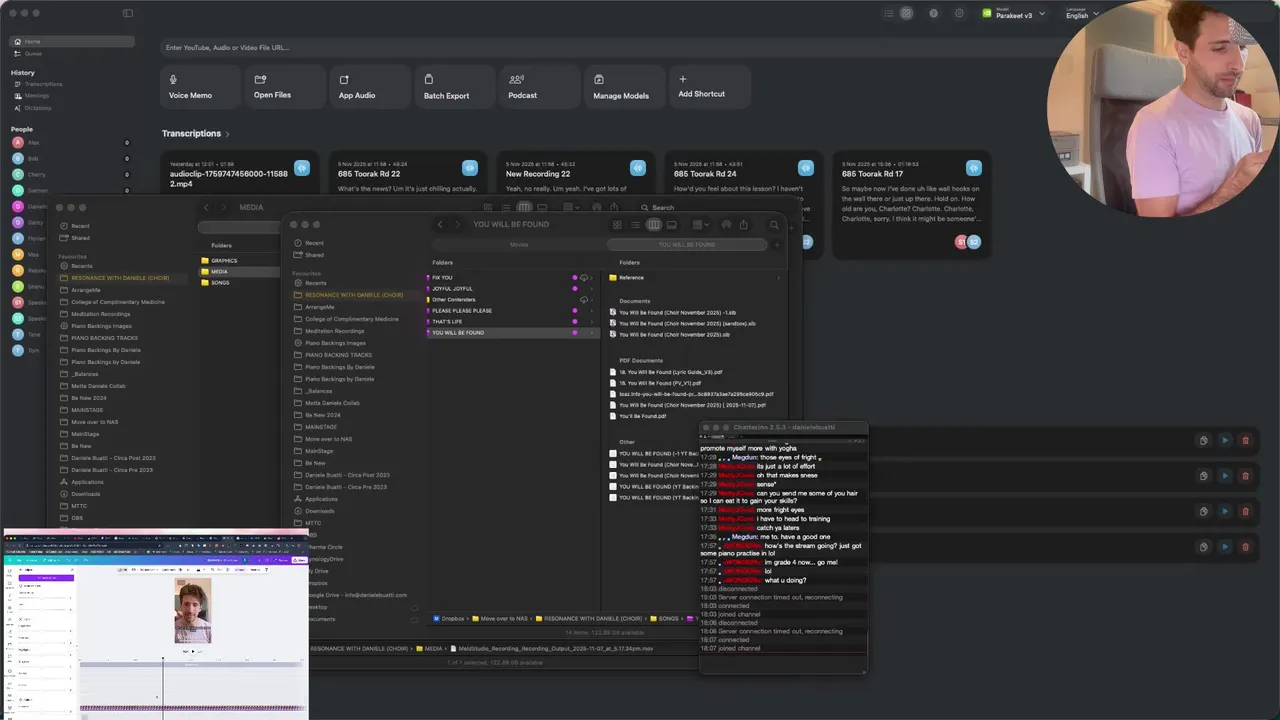The width and height of the screenshot is (1280, 720).
Task: Open Group By dropdown in front Finder
Action: [x=700, y=225]
